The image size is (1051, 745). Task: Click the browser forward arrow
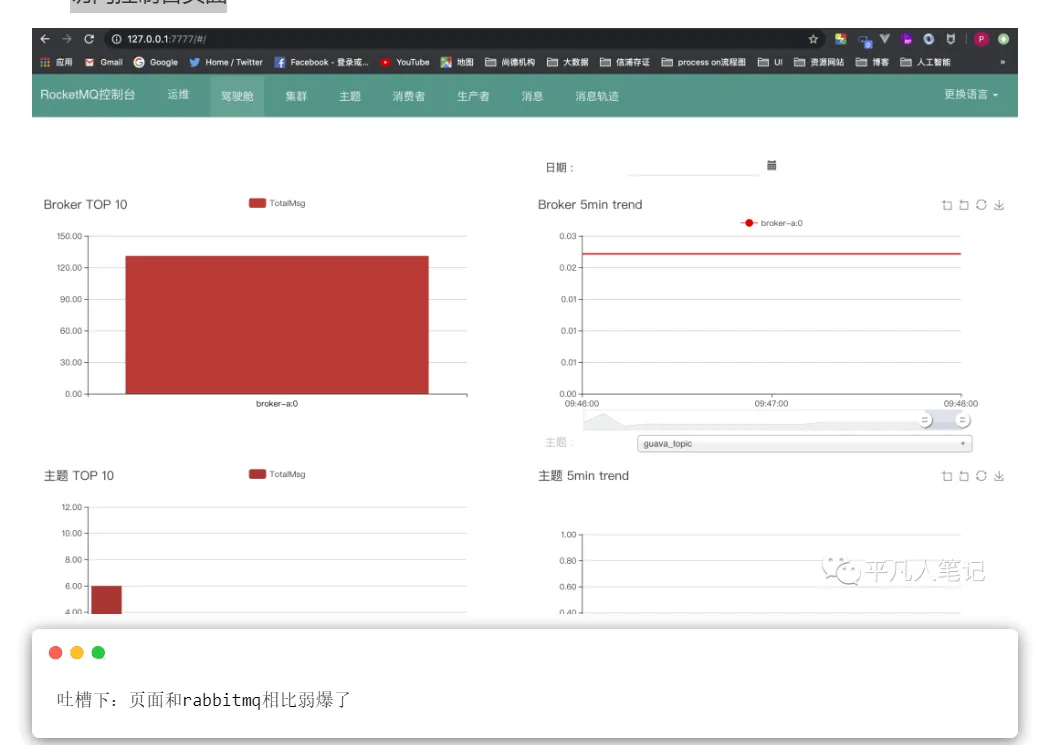pyautogui.click(x=67, y=39)
